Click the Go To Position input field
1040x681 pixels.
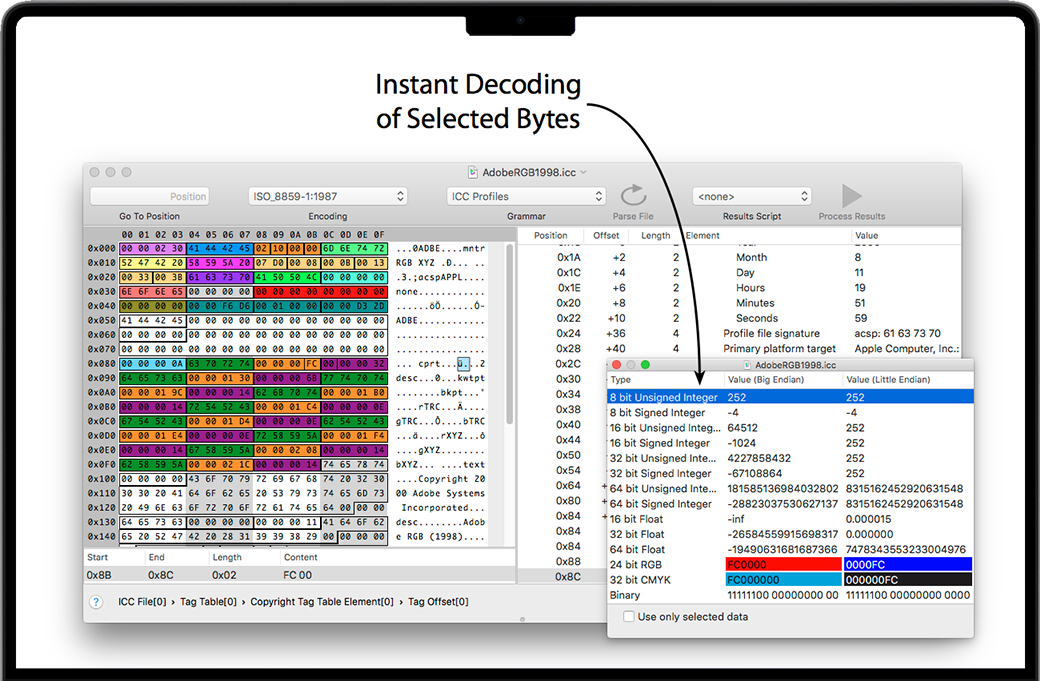point(149,197)
